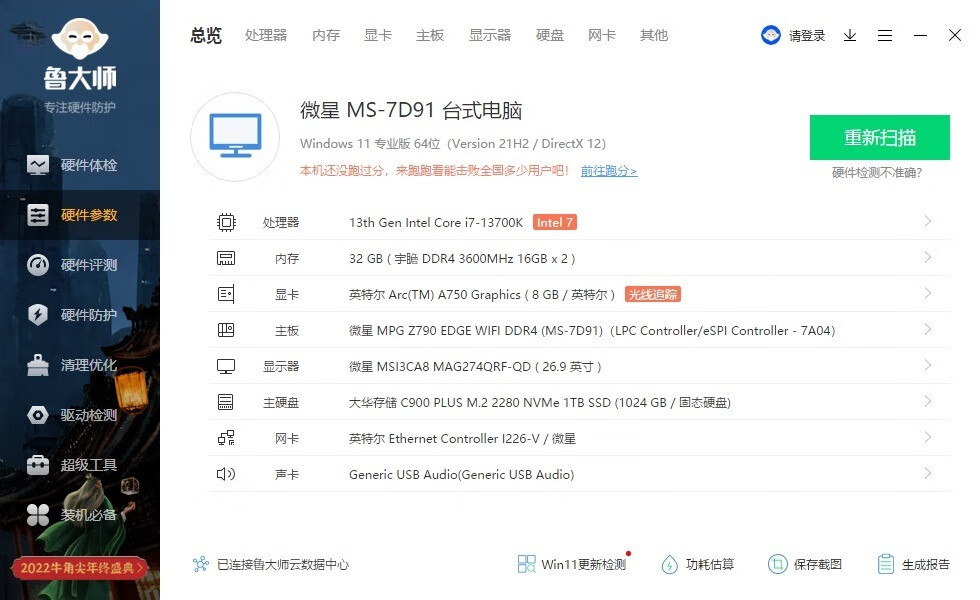
Task: Expand the 显示器 row chevron
Action: click(928, 365)
